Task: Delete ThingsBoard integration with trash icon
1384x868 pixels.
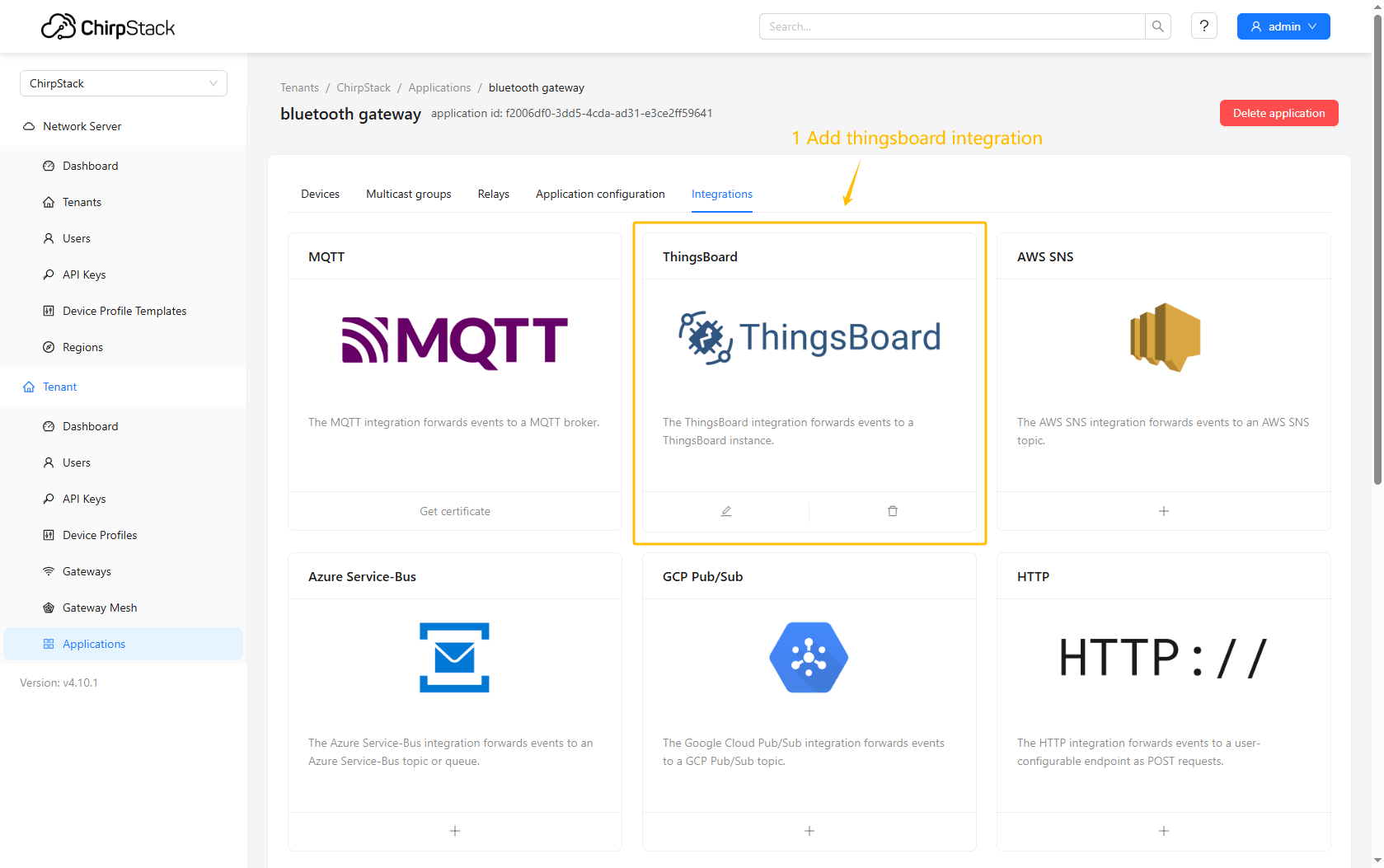Action: click(892, 511)
